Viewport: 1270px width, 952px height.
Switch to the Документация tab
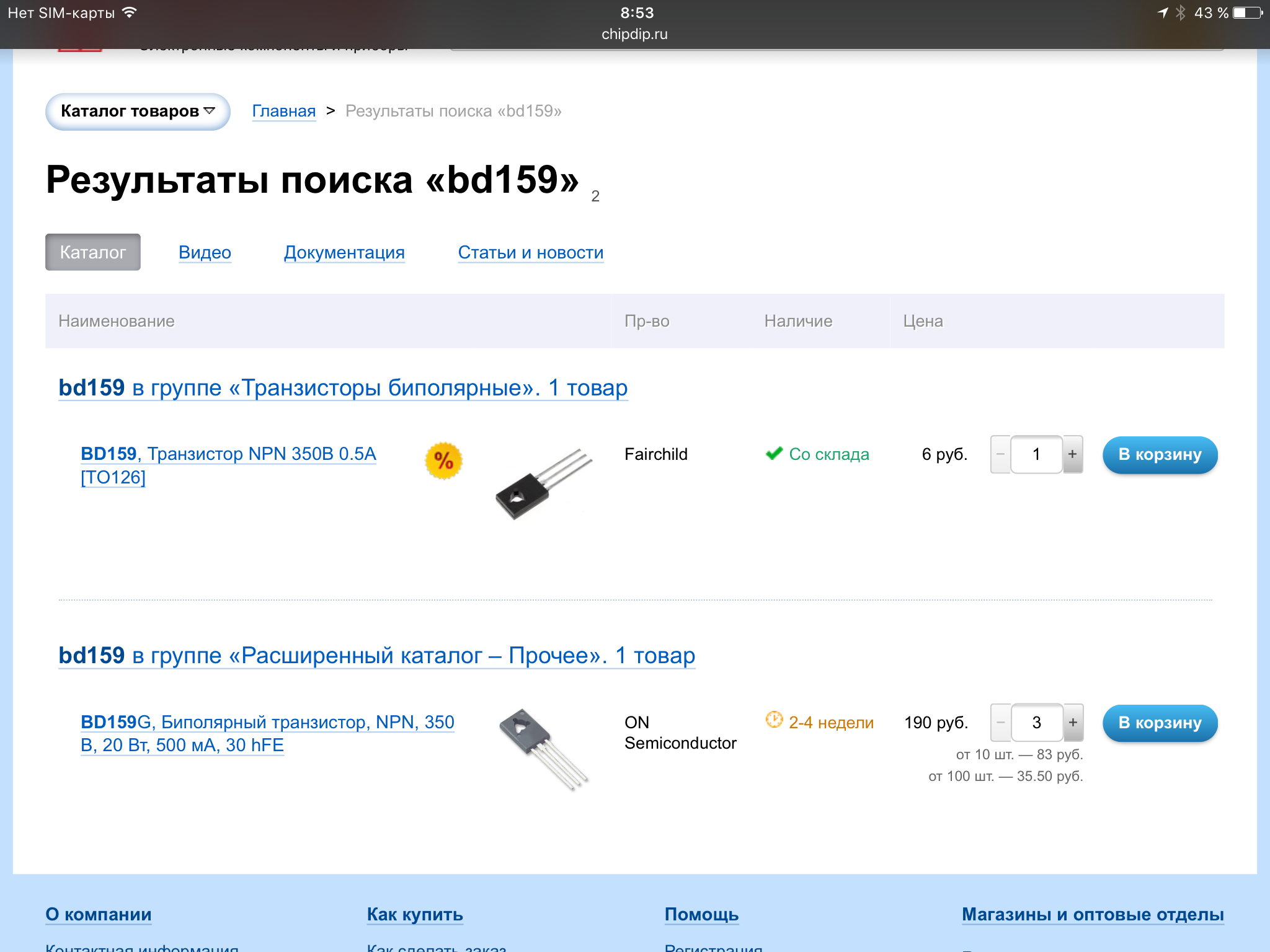point(344,252)
